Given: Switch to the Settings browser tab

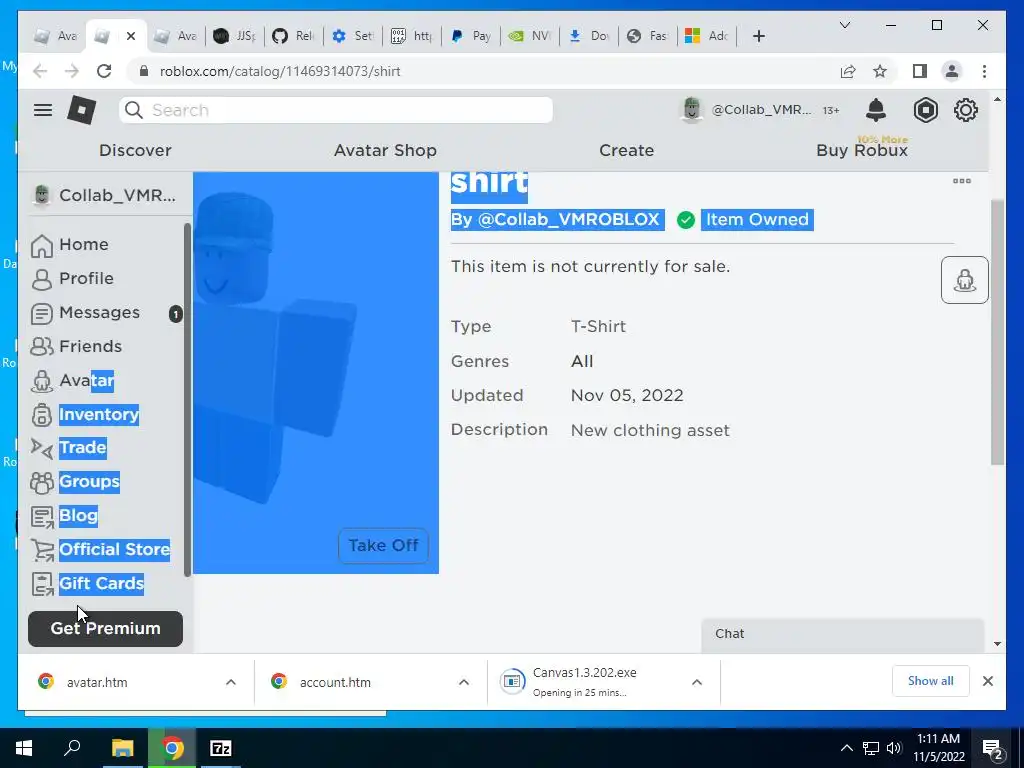Looking at the screenshot, I should pos(353,36).
